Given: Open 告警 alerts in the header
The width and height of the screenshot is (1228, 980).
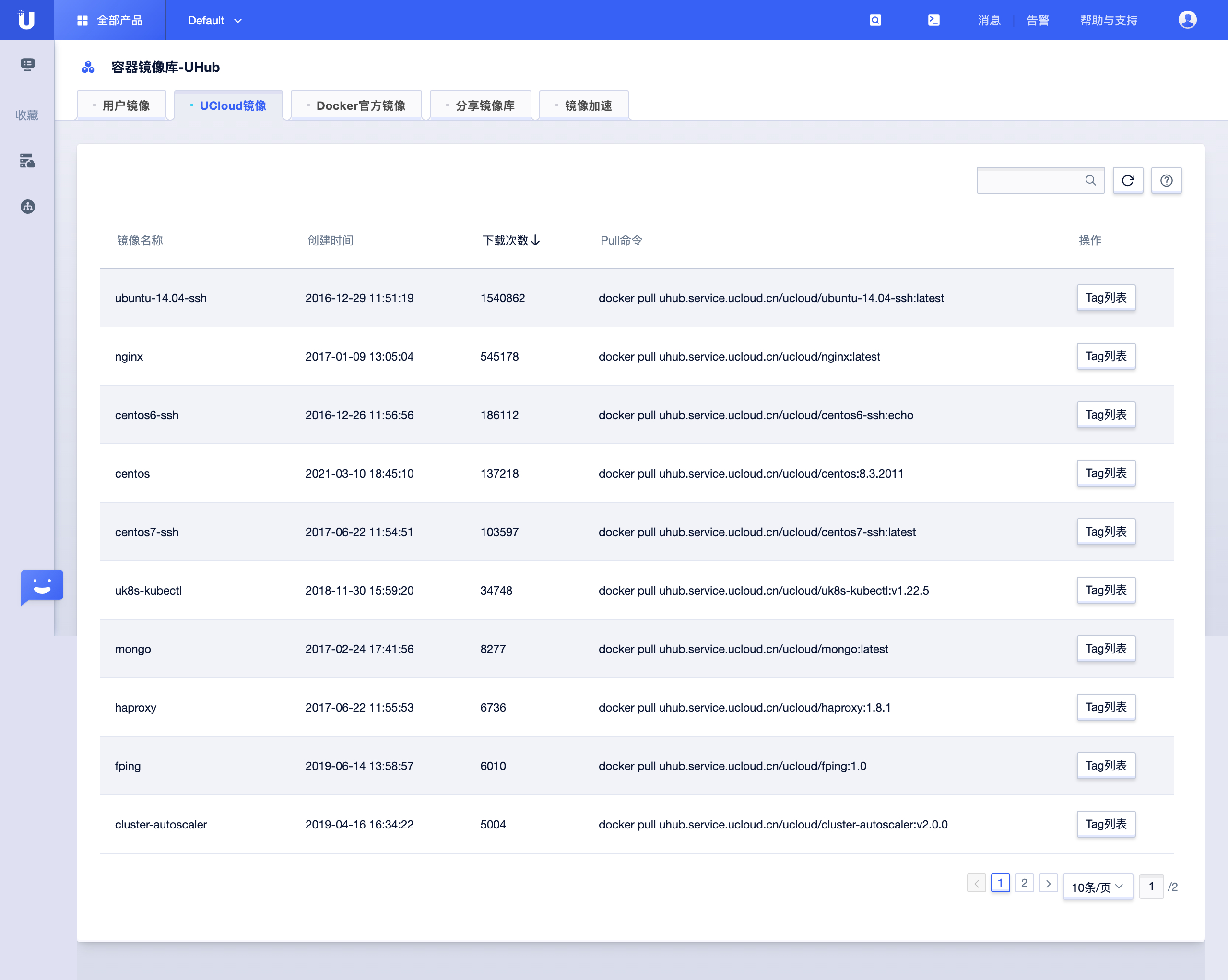Looking at the screenshot, I should click(1038, 21).
